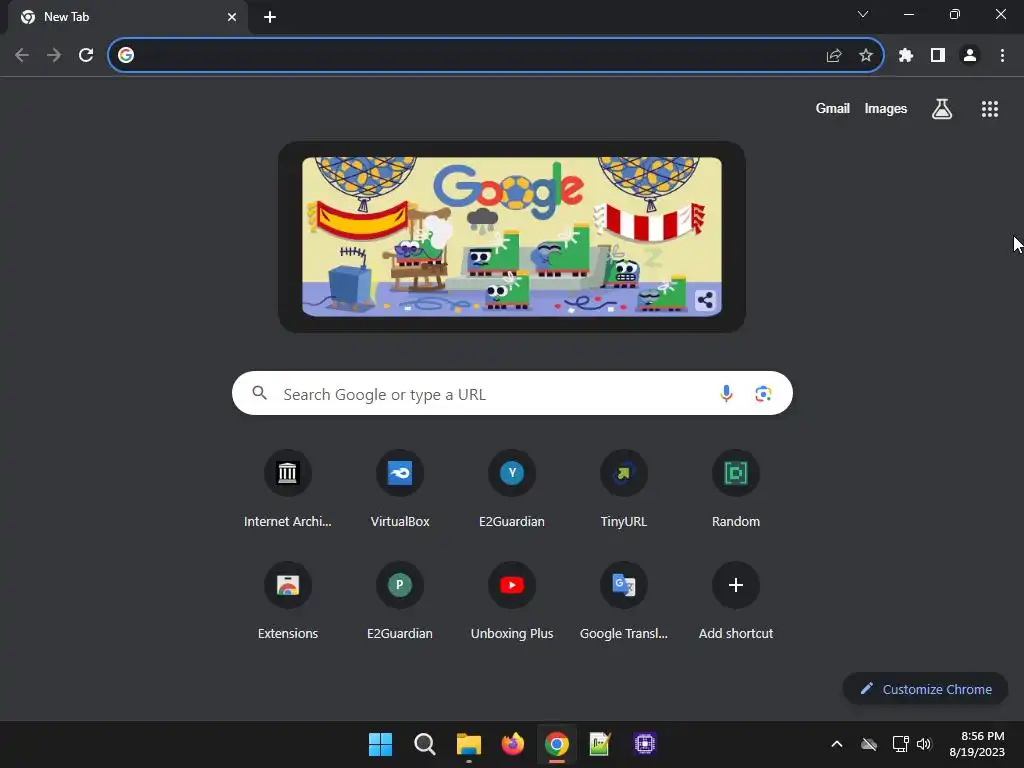Open the Search Labs flask icon
The width and height of the screenshot is (1024, 768).
[x=942, y=109]
